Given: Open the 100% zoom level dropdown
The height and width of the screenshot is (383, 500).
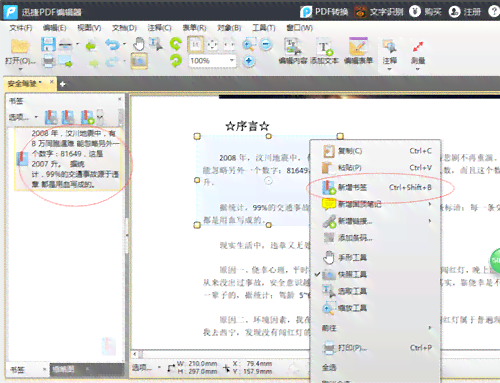Looking at the screenshot, I should click(x=232, y=60).
